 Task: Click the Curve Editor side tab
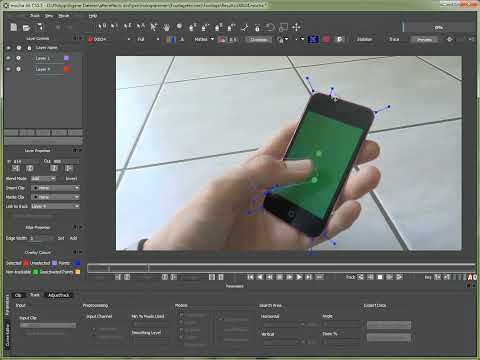click(x=7, y=335)
